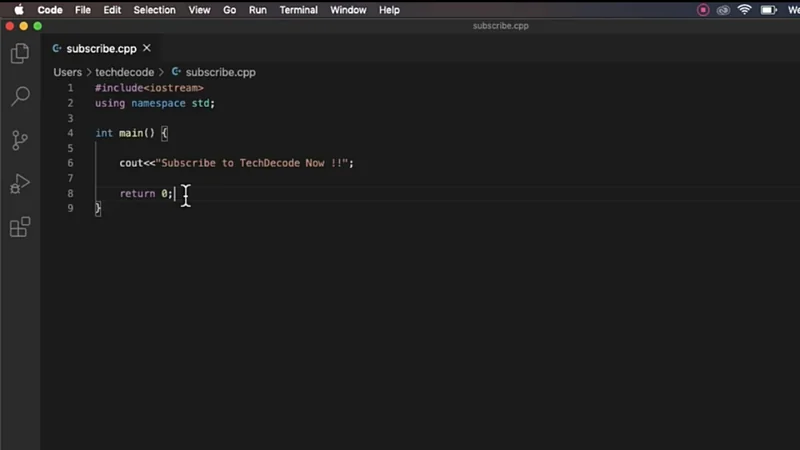
Task: Click the screen recording stop icon
Action: pyautogui.click(x=703, y=10)
